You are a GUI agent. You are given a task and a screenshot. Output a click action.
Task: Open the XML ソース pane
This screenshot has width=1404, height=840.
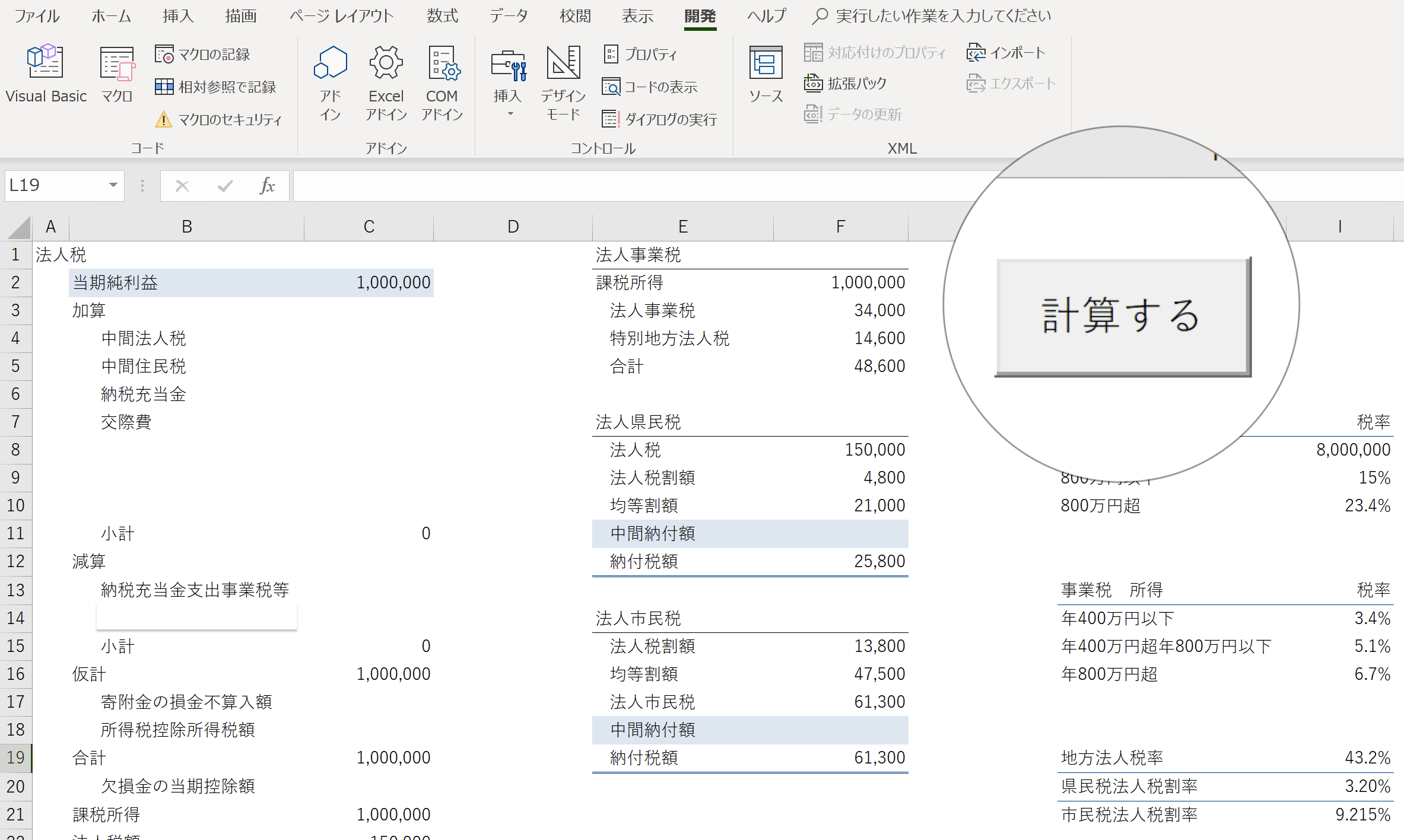[x=765, y=74]
